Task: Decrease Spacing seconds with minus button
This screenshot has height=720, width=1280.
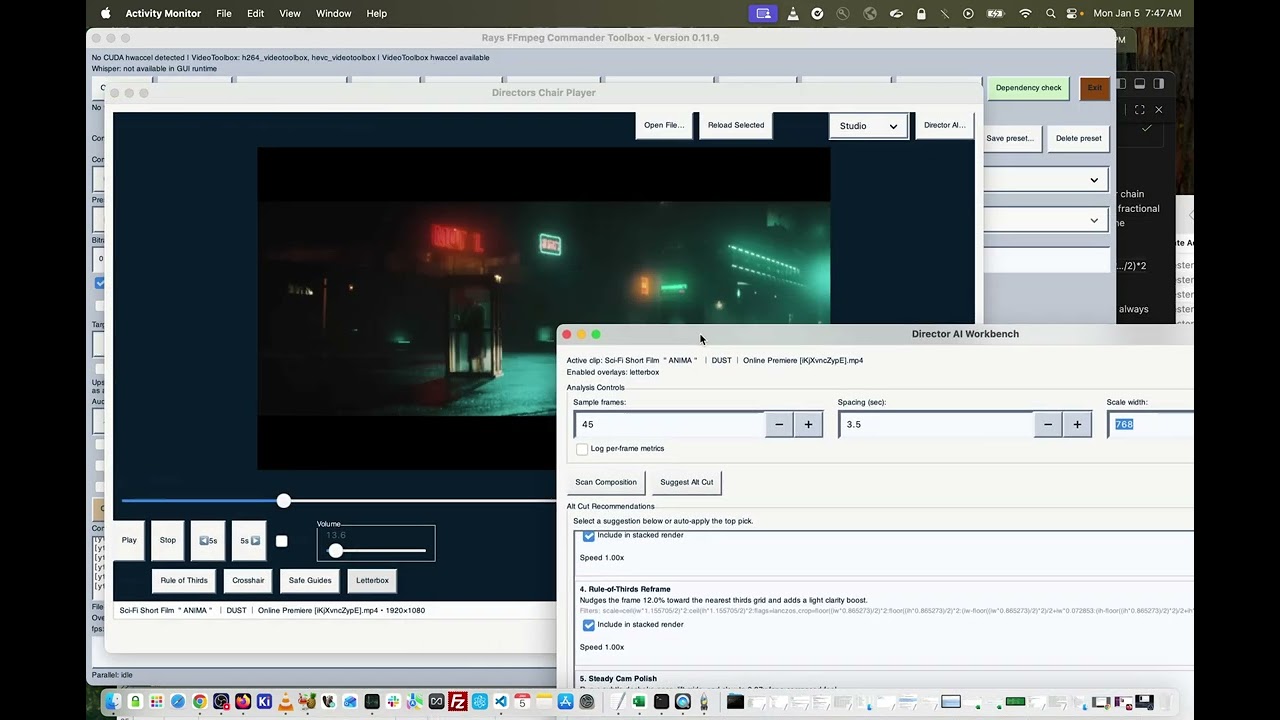Action: (x=1048, y=425)
